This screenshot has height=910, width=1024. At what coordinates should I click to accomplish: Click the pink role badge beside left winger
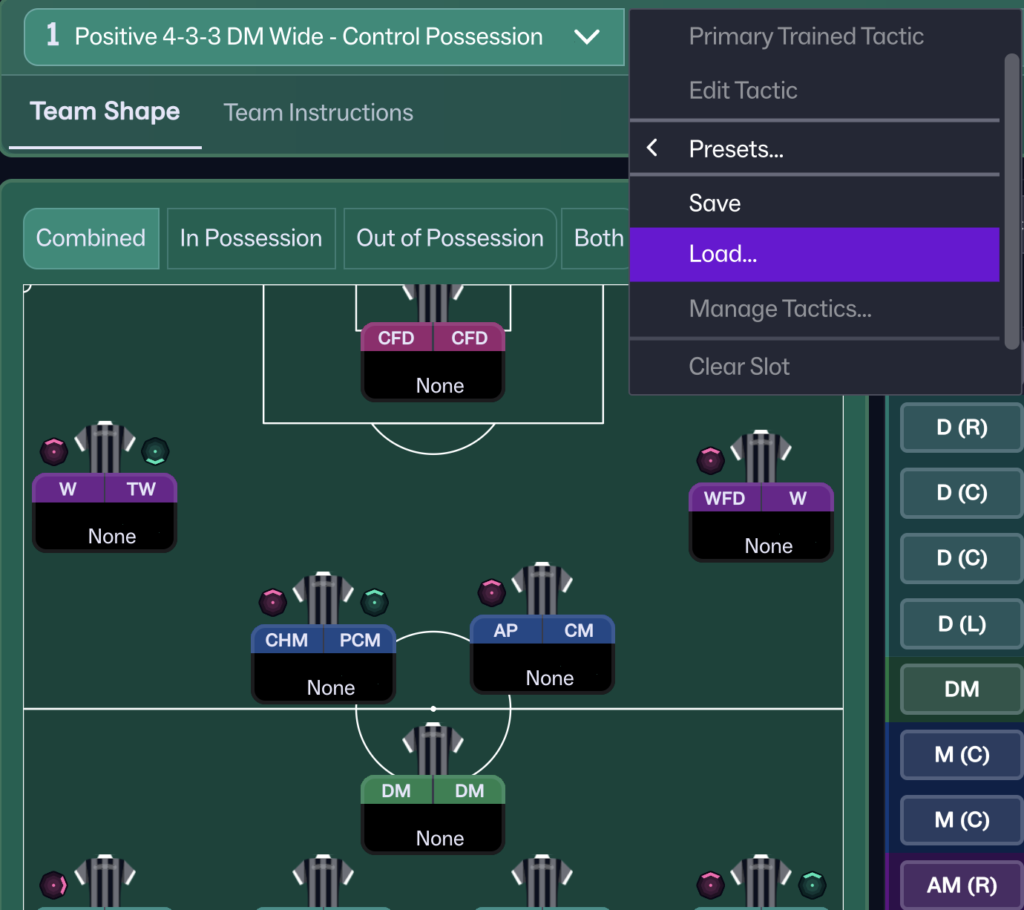coord(54,451)
